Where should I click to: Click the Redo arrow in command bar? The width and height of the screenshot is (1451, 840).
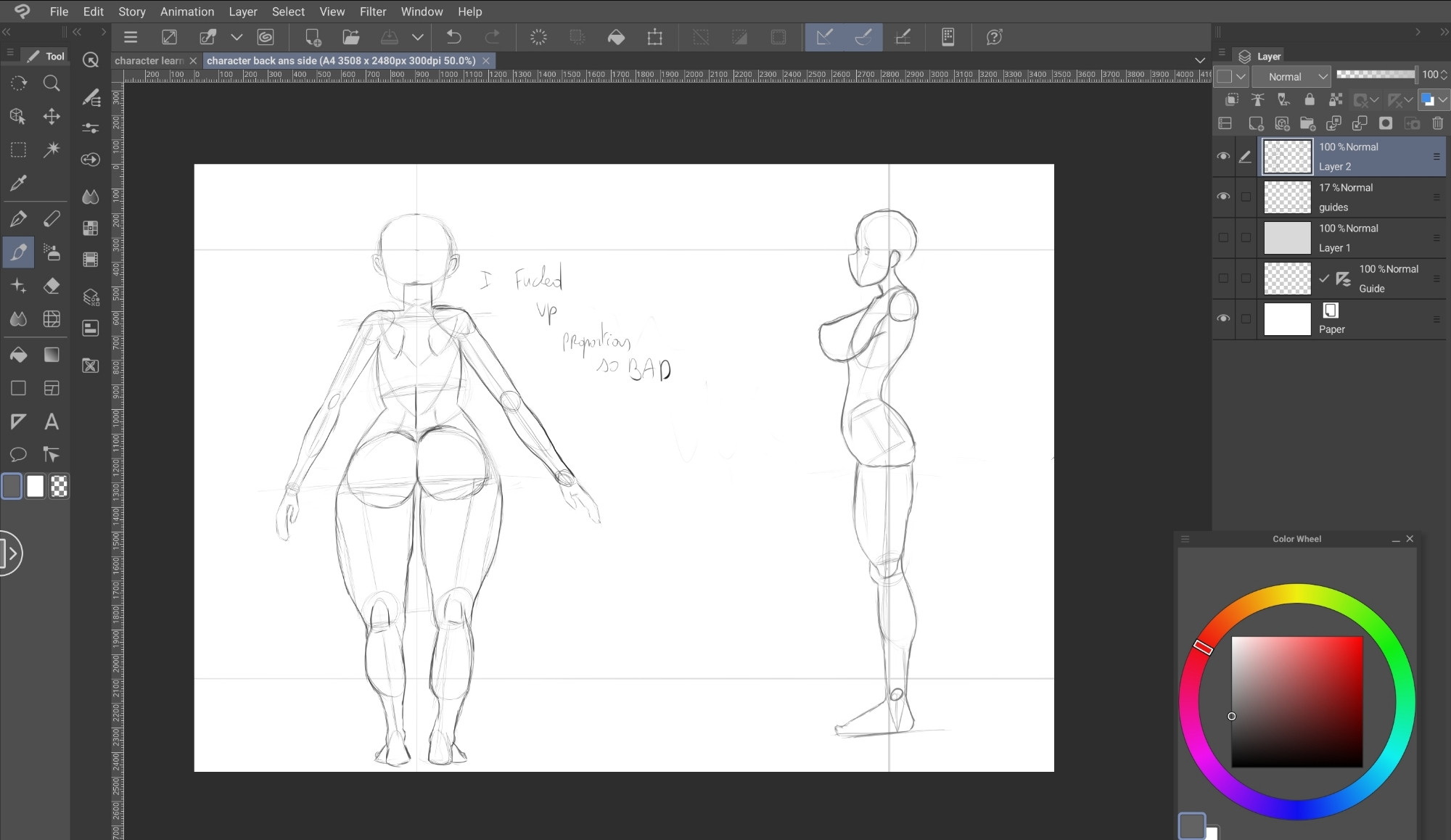493,37
